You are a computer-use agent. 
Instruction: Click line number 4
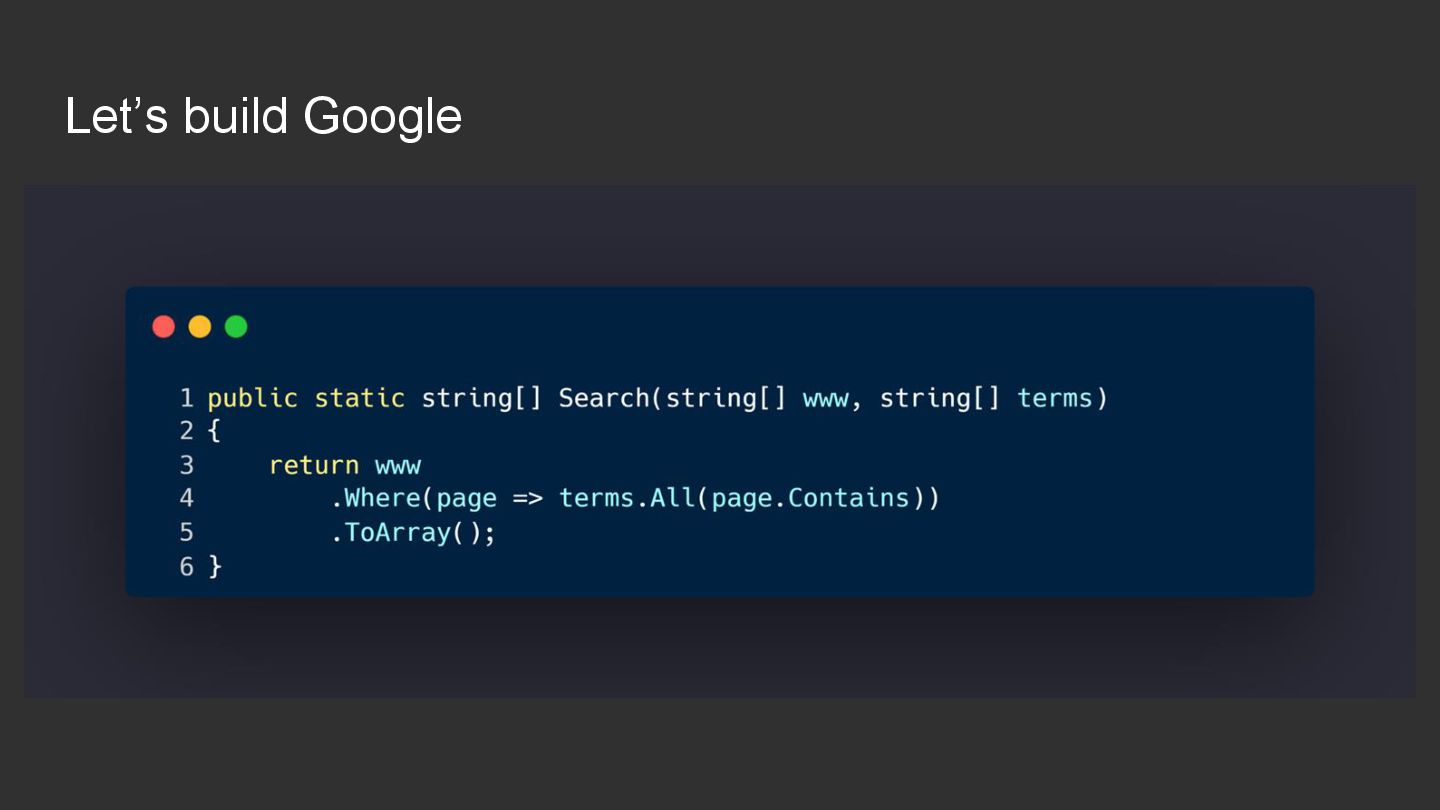[x=187, y=498]
